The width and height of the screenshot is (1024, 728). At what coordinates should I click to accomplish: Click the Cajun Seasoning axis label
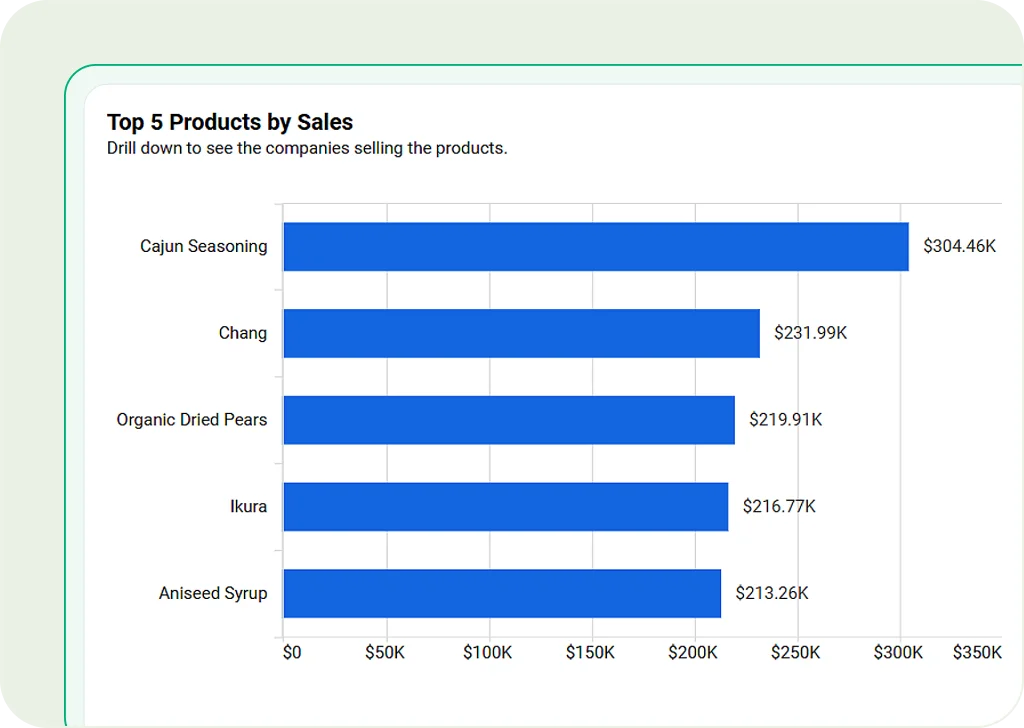(204, 247)
